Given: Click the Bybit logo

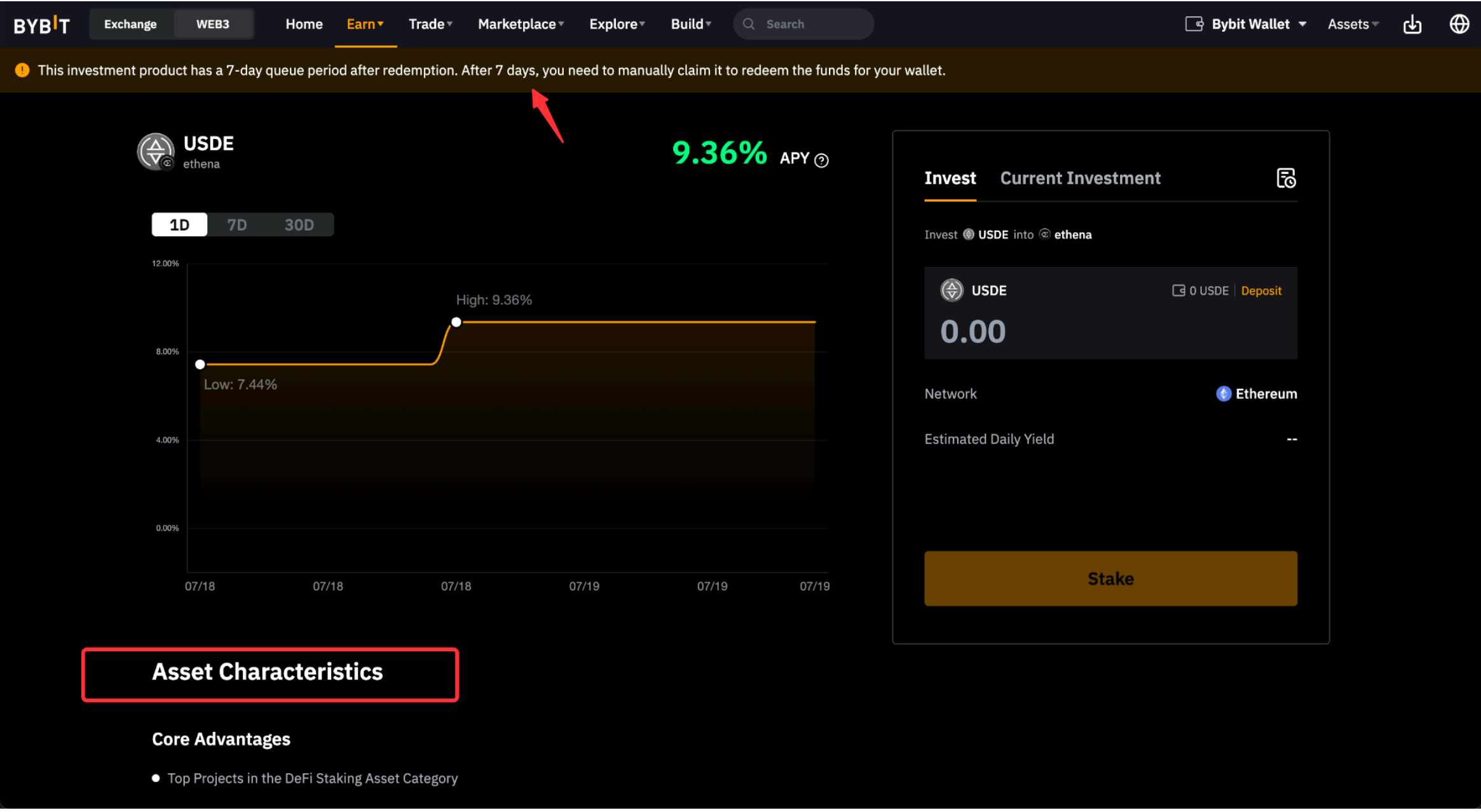Looking at the screenshot, I should pyautogui.click(x=42, y=25).
